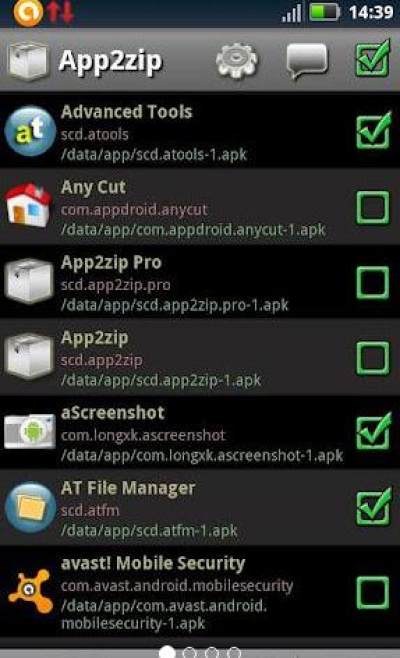Enable the App2zip Pro checkbox
This screenshot has height=658, width=400.
(x=373, y=282)
